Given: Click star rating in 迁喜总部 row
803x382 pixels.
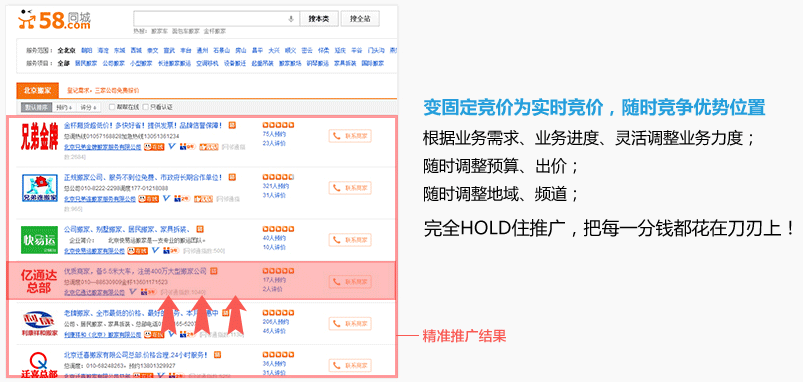Looking at the screenshot, I should [x=278, y=354].
